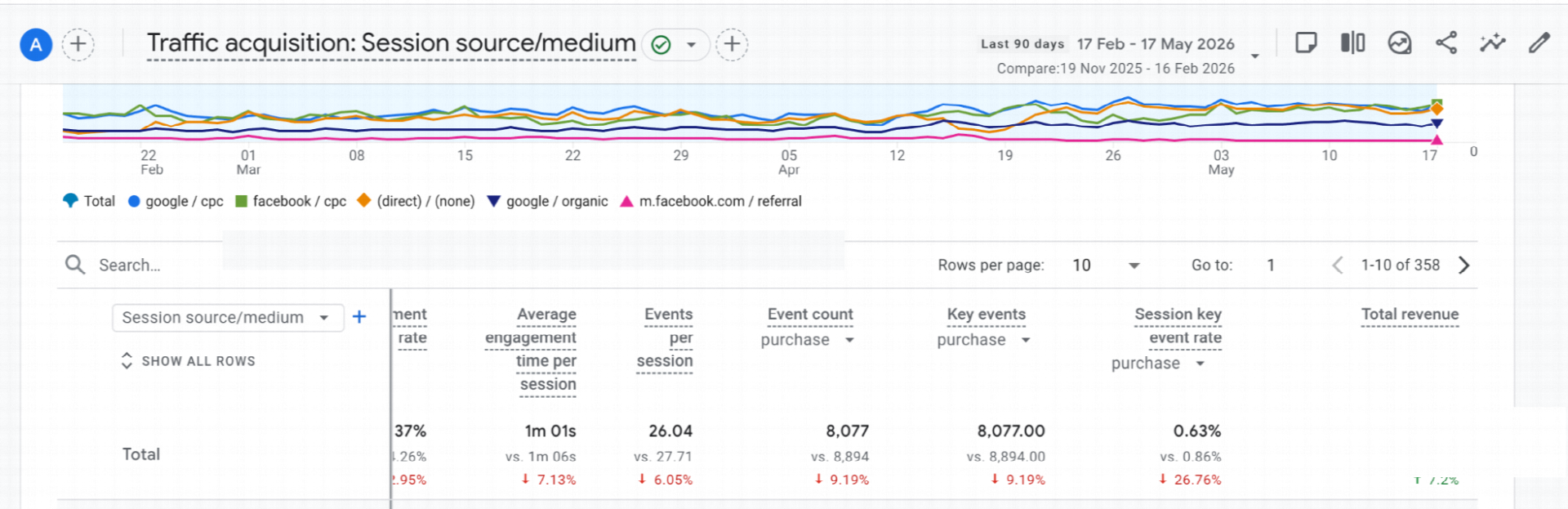Toggle m.facebook.com / referral legend series
This screenshot has width=1568, height=509.
(x=711, y=201)
